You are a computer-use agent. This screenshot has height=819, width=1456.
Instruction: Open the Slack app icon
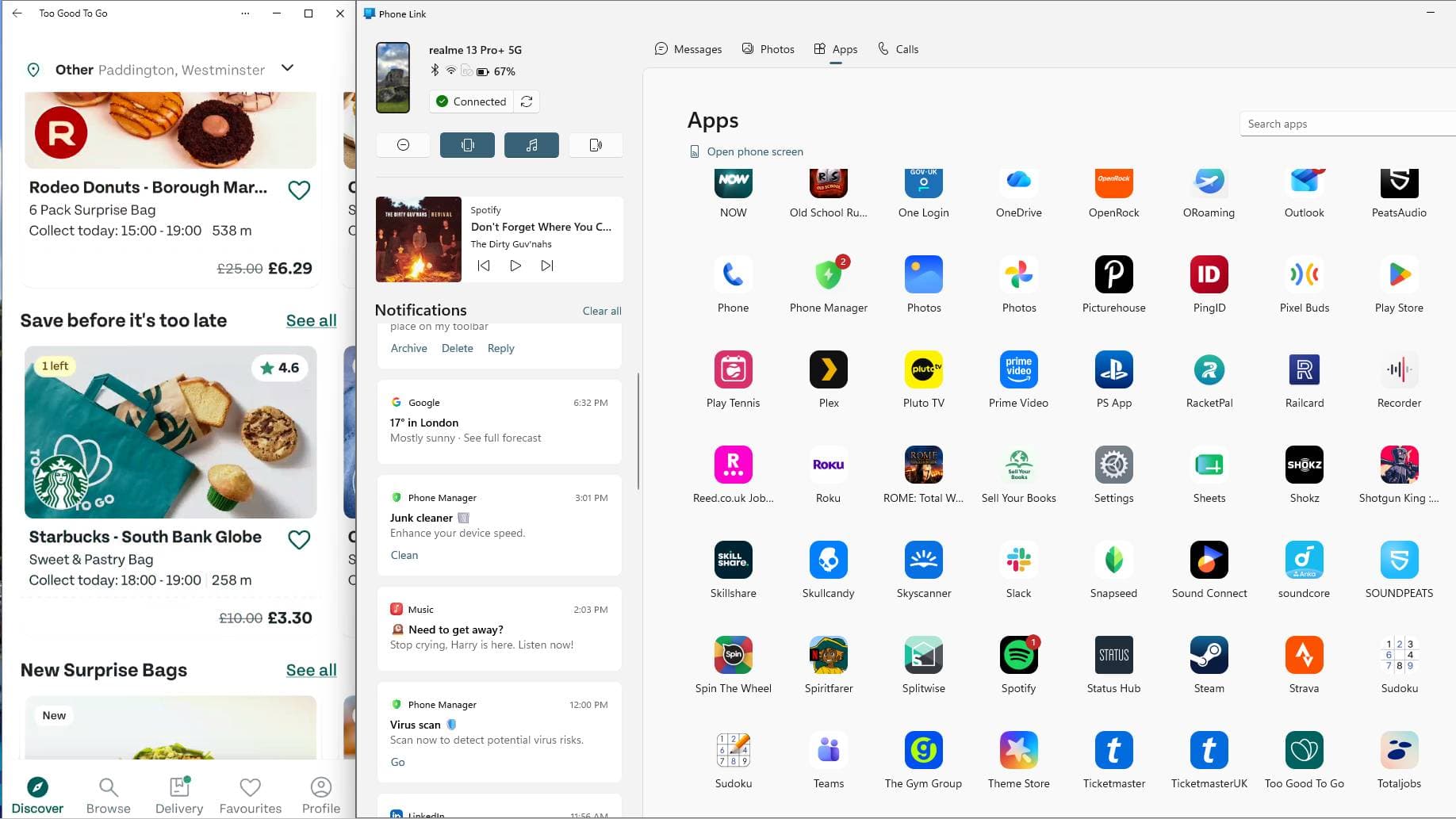pyautogui.click(x=1018, y=560)
